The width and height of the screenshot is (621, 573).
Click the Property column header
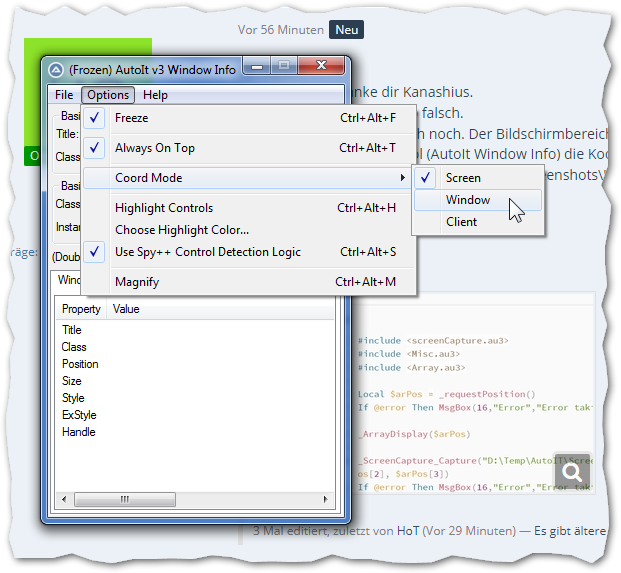[81, 309]
